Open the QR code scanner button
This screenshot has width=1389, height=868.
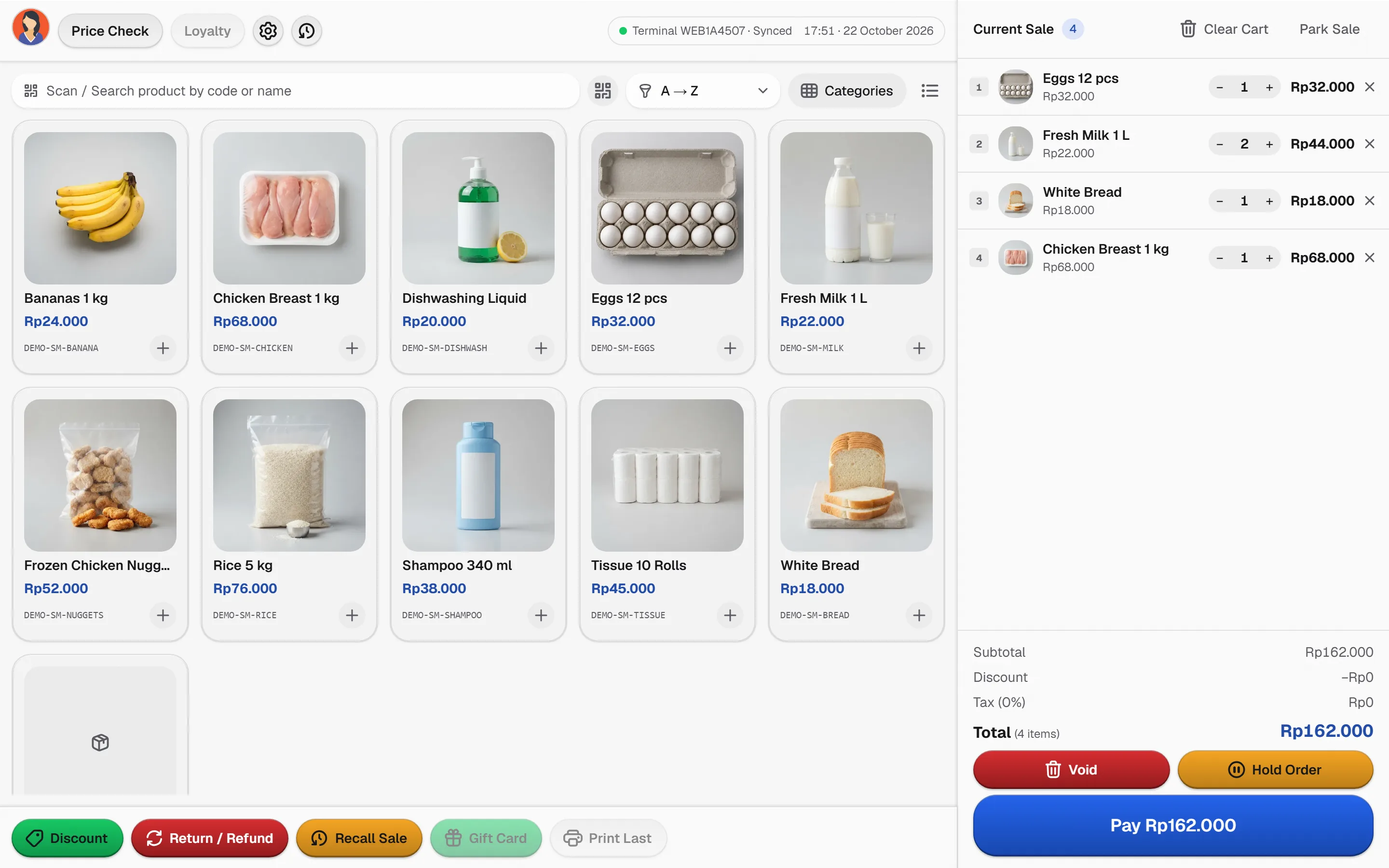click(603, 91)
